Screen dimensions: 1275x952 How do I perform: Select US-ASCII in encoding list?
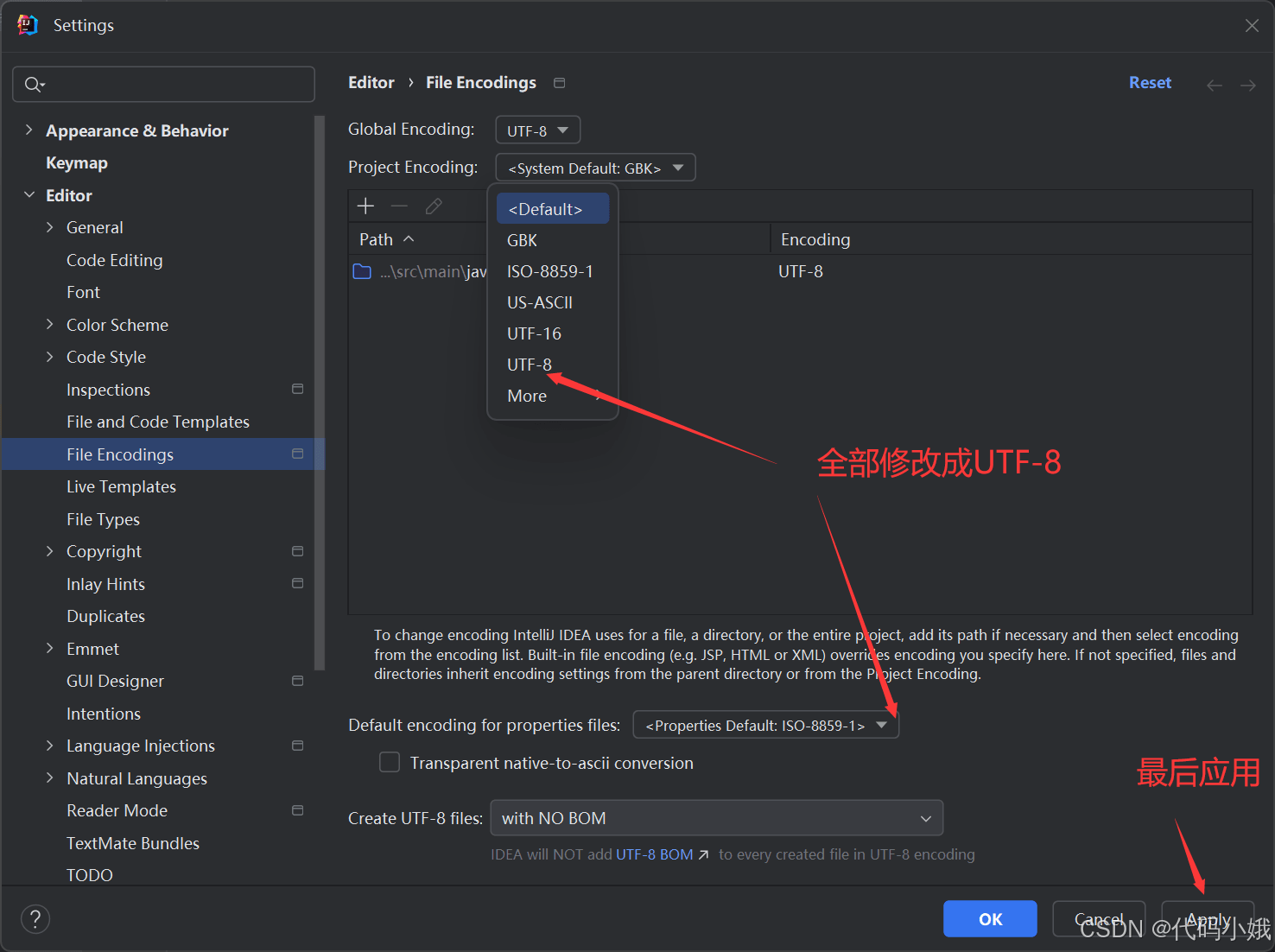coord(553,302)
